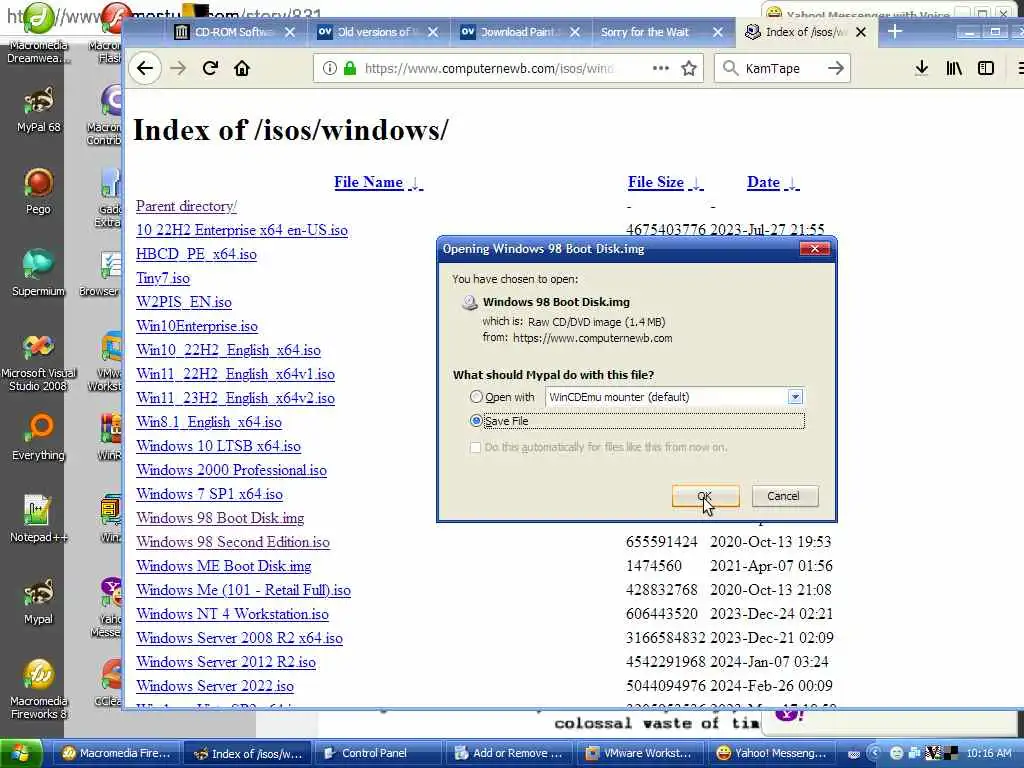
Task: Close the 'Sorry for the Wait' tab
Action: click(x=717, y=32)
